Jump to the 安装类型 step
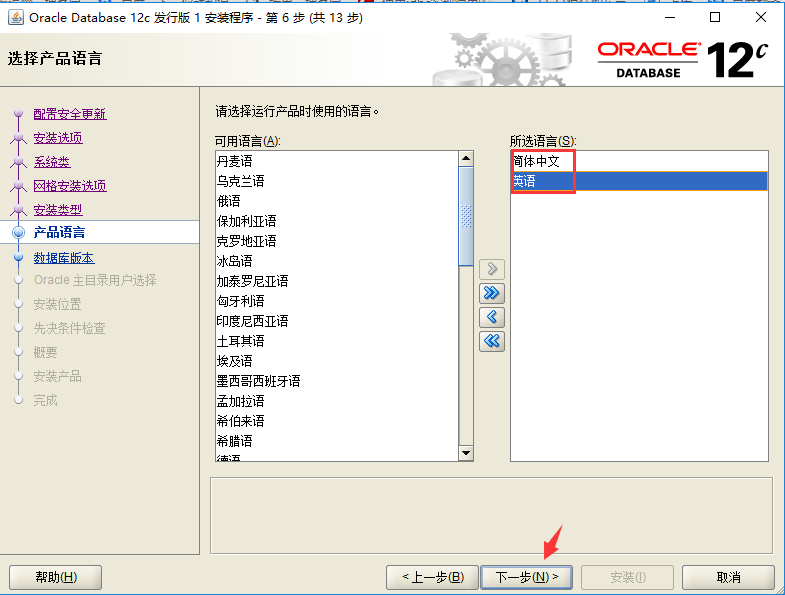The width and height of the screenshot is (785, 595). [x=58, y=210]
